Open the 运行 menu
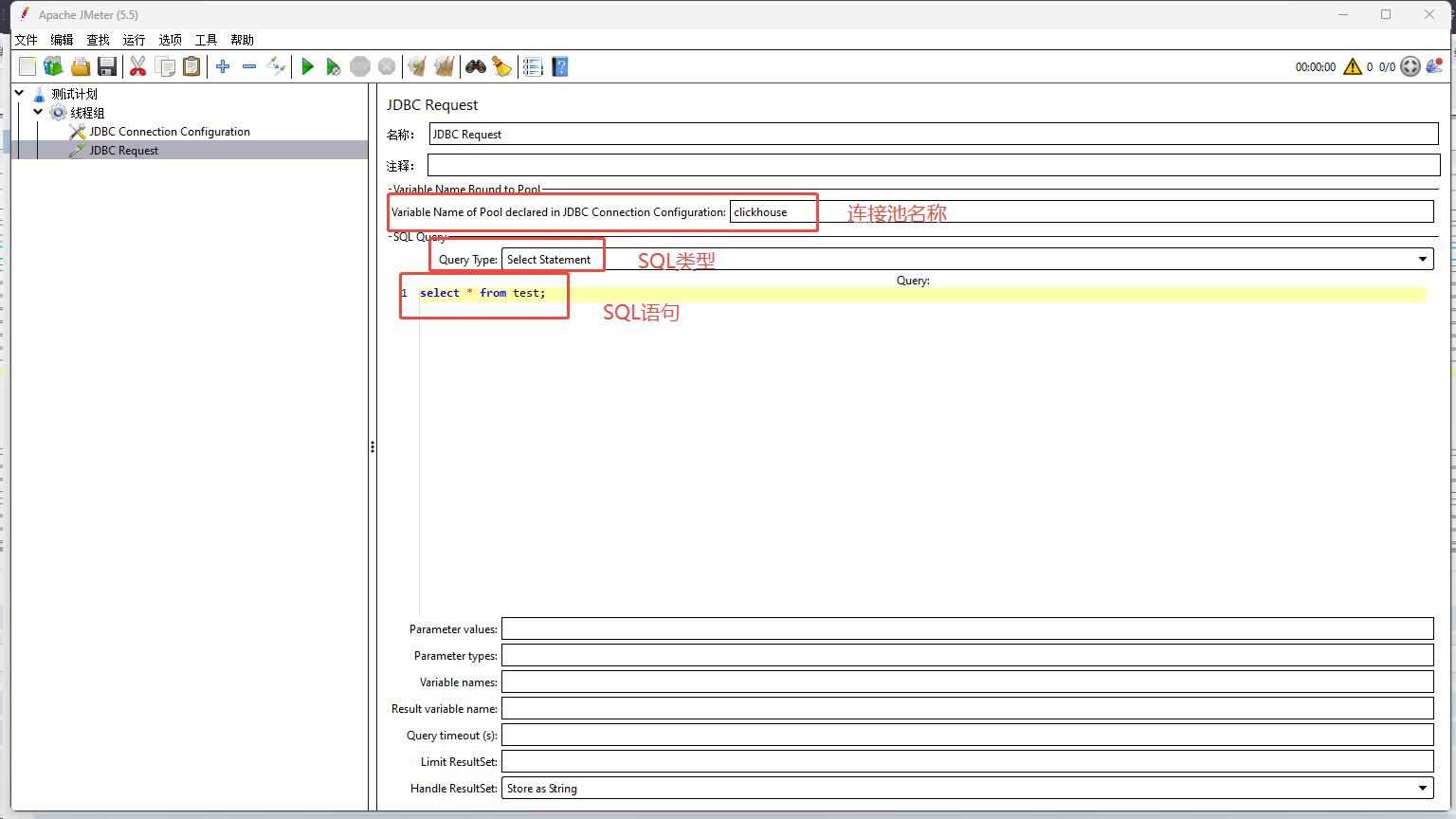The height and width of the screenshot is (819, 1456). click(135, 40)
